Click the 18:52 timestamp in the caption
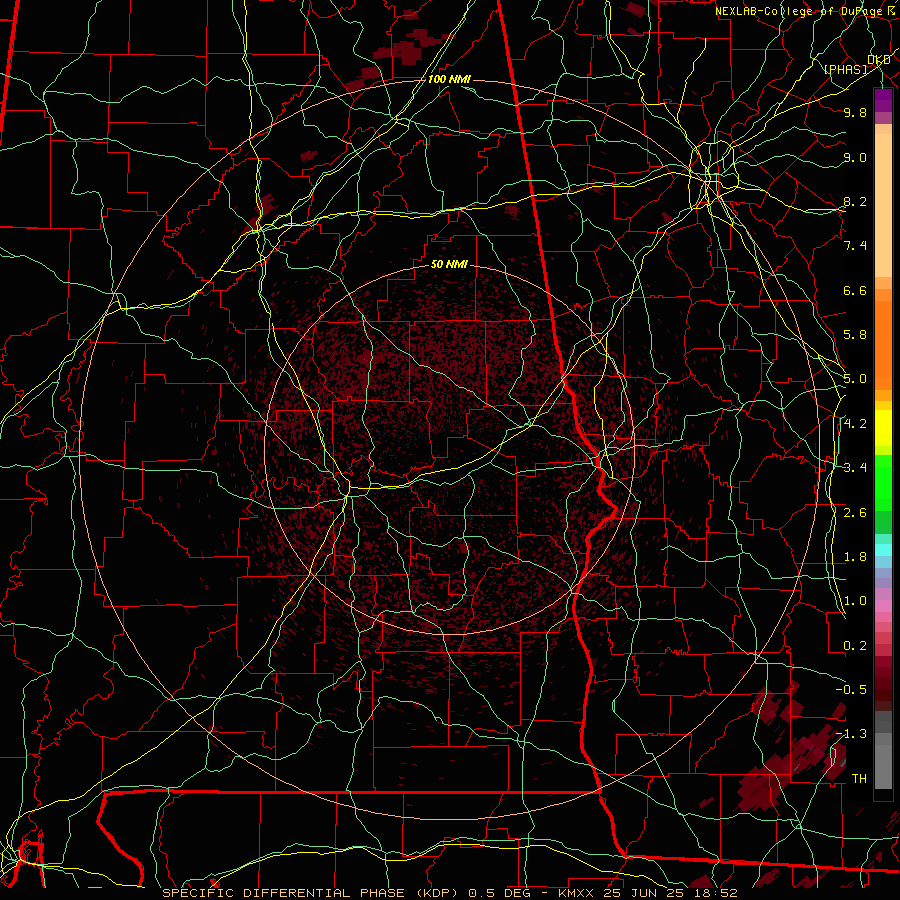The height and width of the screenshot is (900, 900). 717,893
